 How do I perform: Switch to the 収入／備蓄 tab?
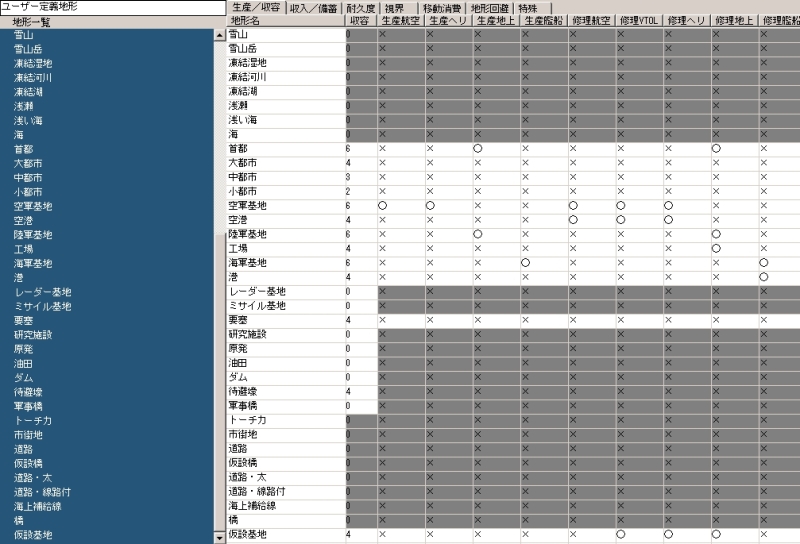click(x=311, y=7)
